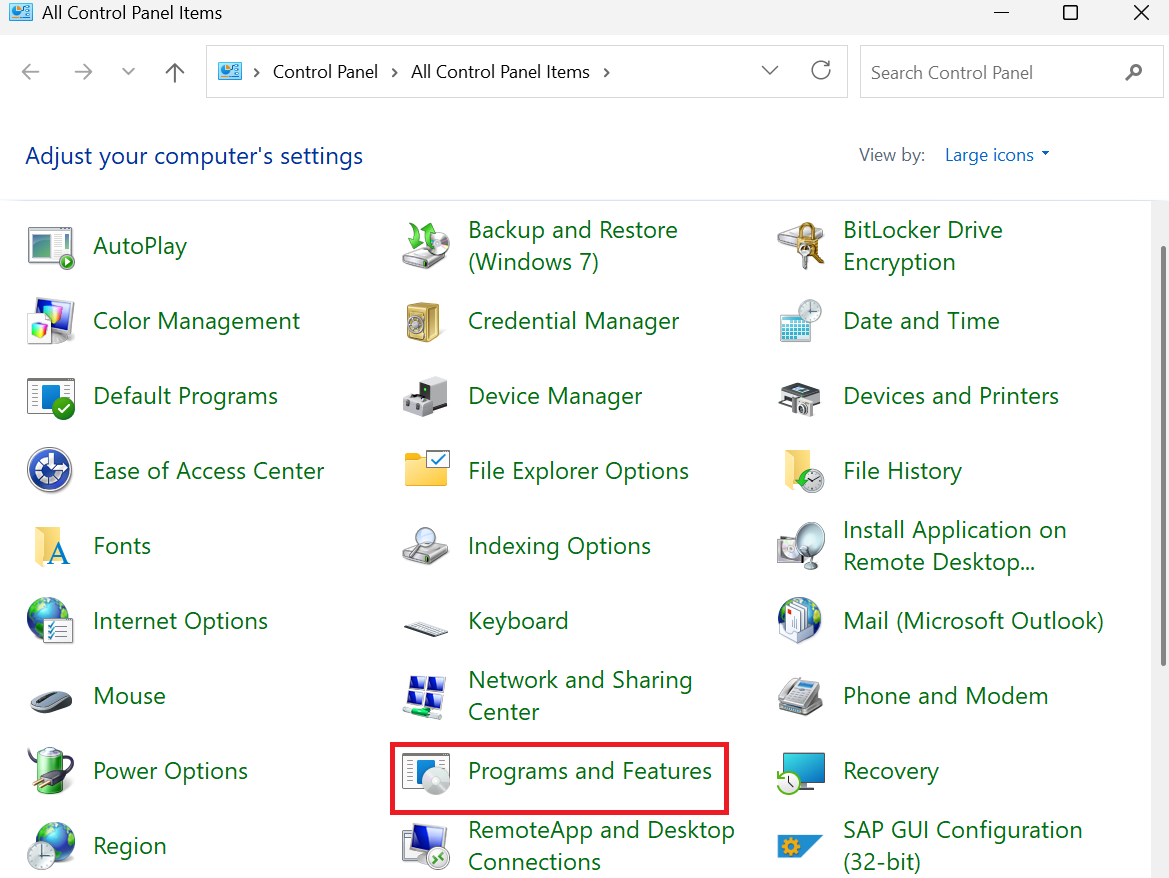Open the Keyboard icon
The width and height of the screenshot is (1169, 878).
pos(426,628)
